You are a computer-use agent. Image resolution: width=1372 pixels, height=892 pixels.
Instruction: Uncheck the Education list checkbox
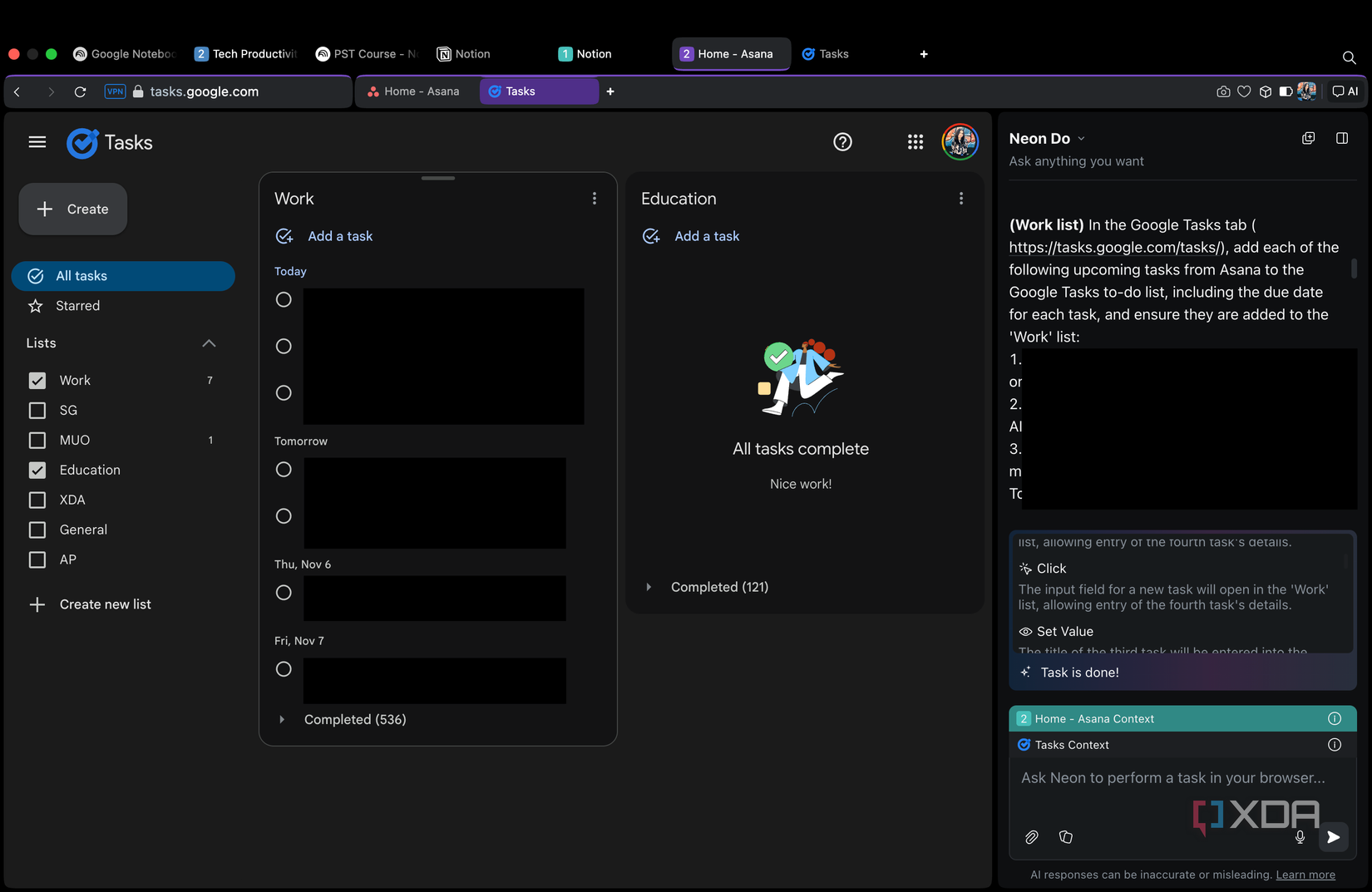pyautogui.click(x=37, y=471)
